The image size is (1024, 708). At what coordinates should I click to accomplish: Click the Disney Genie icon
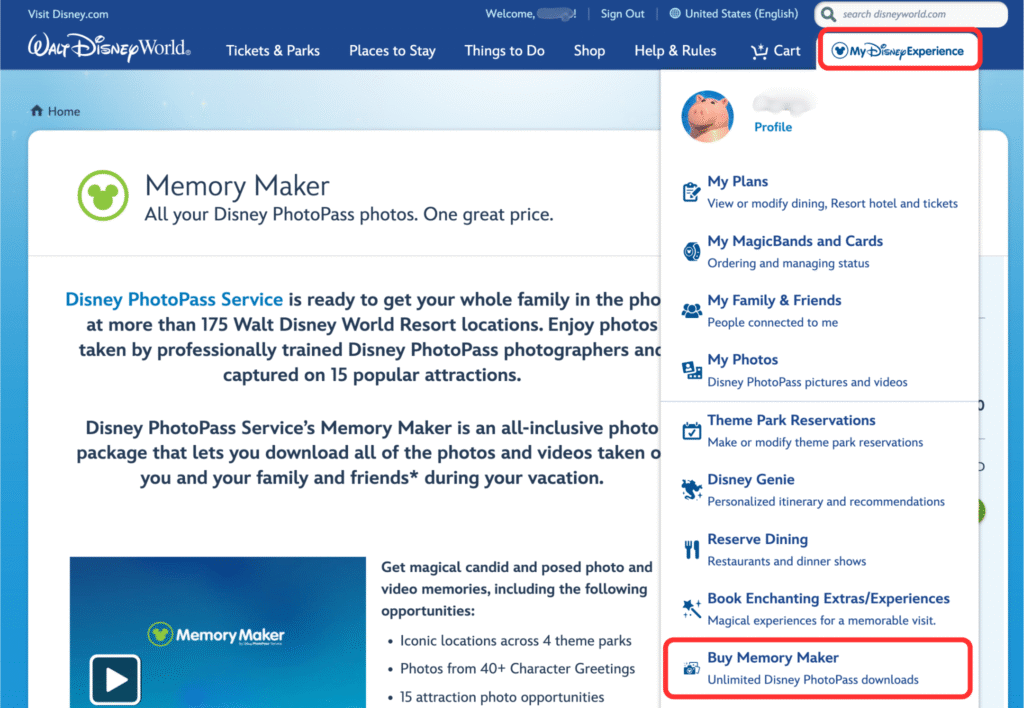(691, 489)
